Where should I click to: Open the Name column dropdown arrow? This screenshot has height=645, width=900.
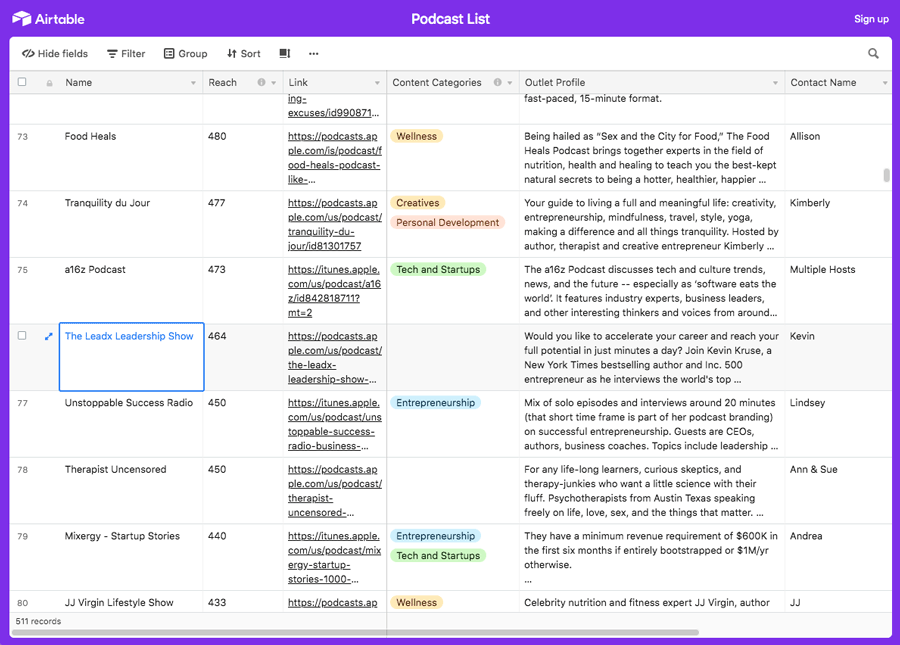193,83
